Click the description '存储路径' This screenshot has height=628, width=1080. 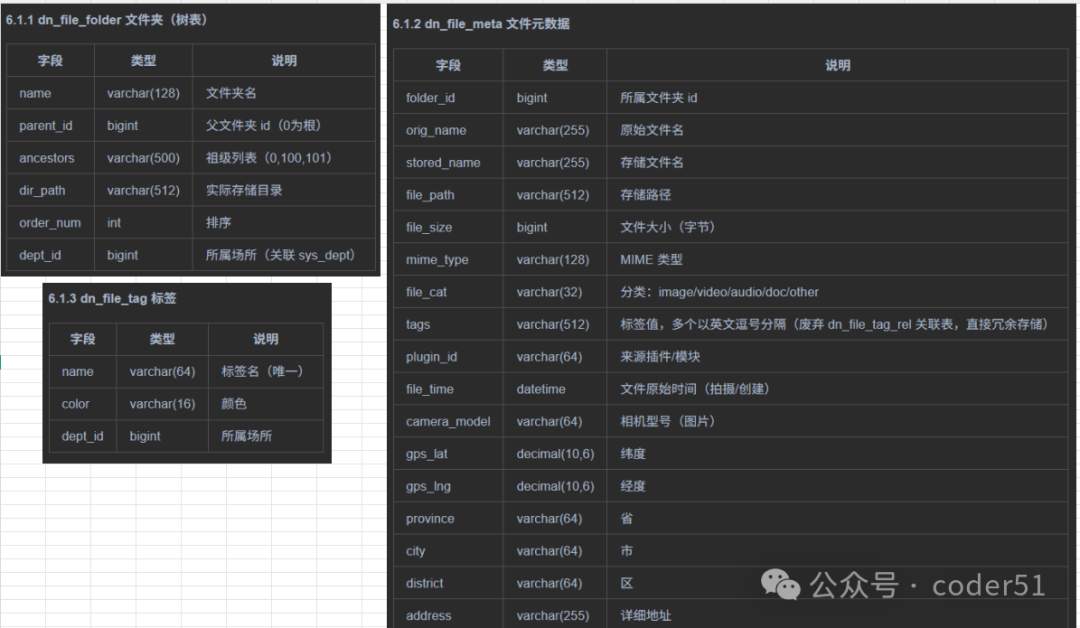point(645,195)
